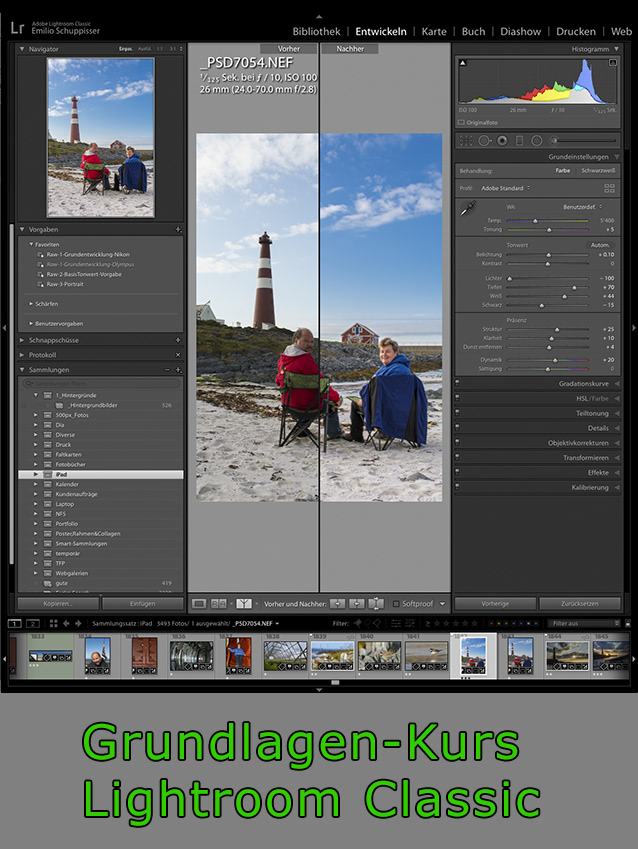
Task: Toggle Originalfoto checkbox under histogram
Action: [x=461, y=122]
